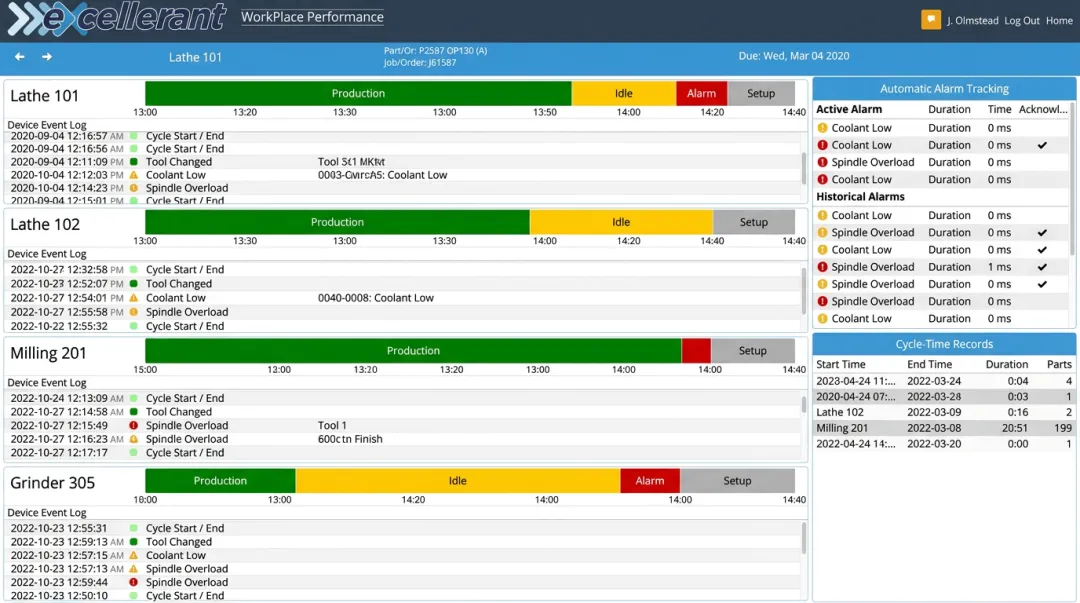Select Lathe 102 Setup timeline segment
This screenshot has width=1080, height=603.
tap(754, 222)
